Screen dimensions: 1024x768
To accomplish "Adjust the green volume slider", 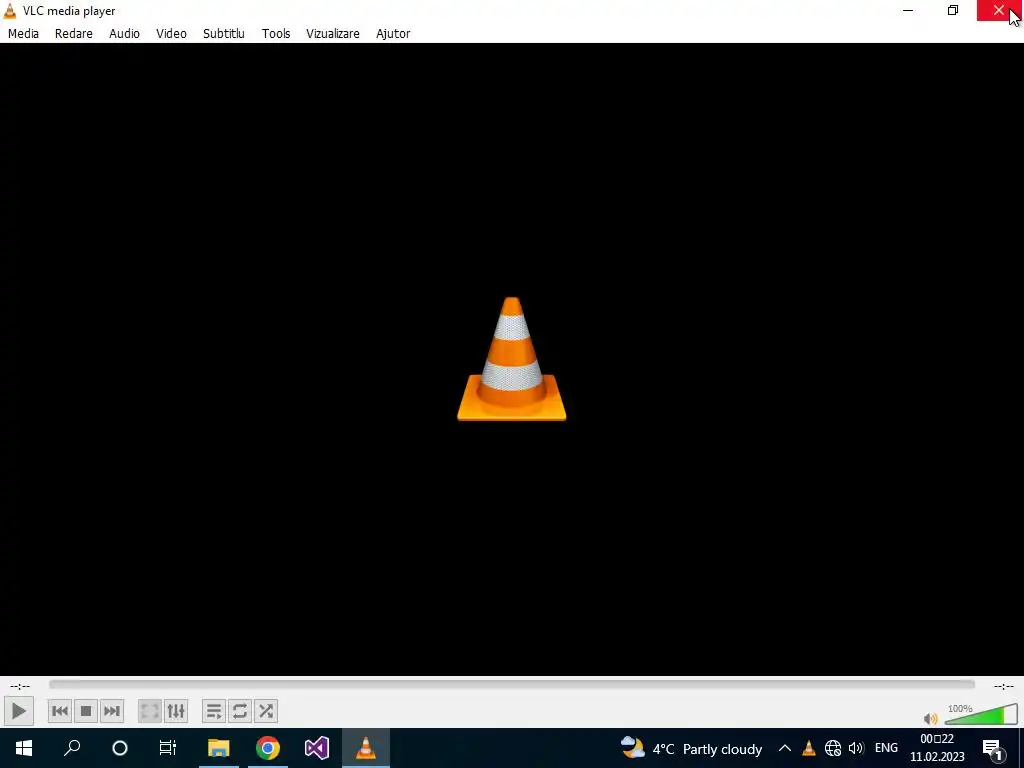I will point(980,714).
